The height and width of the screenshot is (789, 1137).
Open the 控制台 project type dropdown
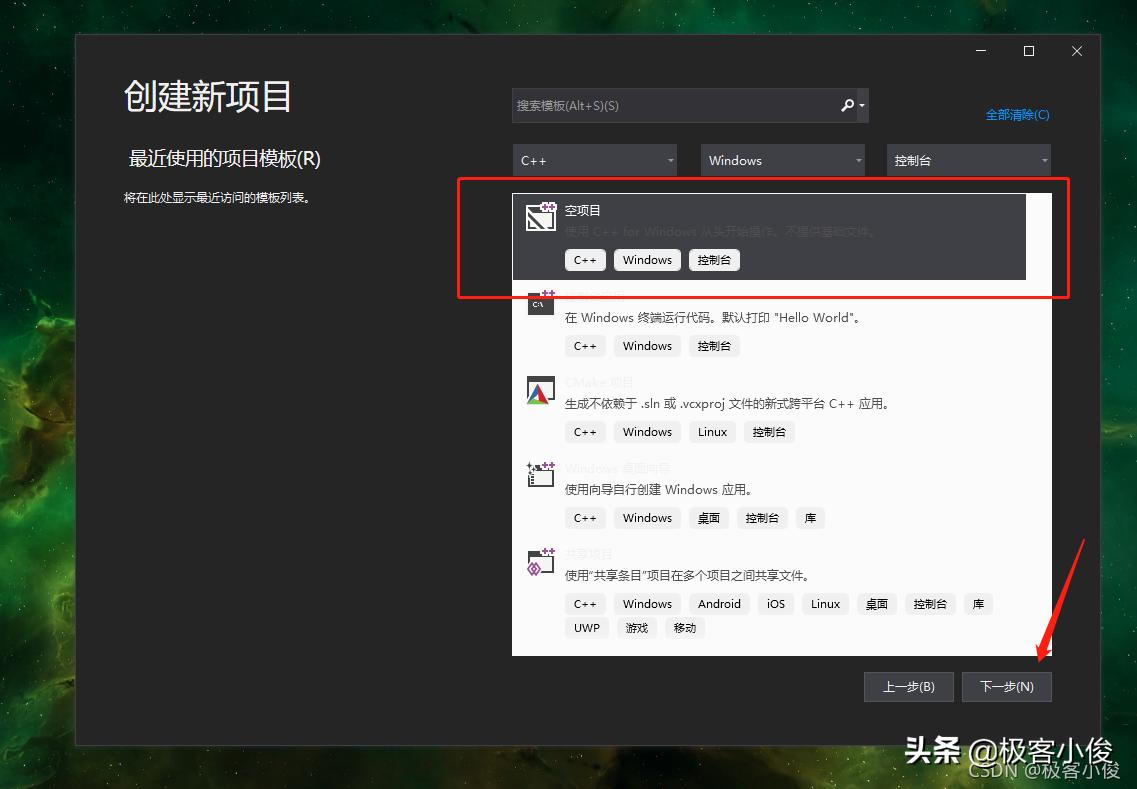[968, 160]
